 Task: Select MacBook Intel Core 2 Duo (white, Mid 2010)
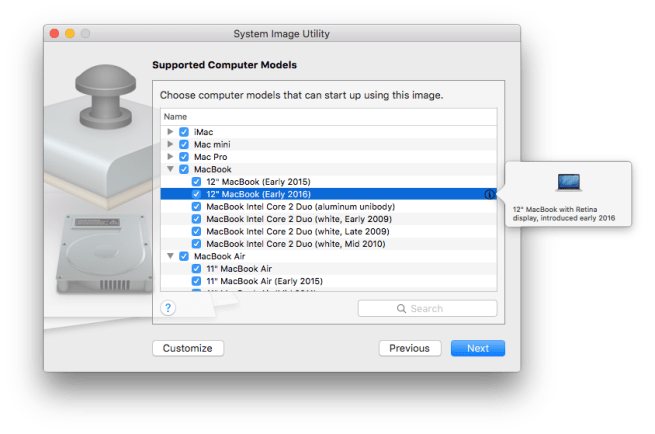pos(296,244)
